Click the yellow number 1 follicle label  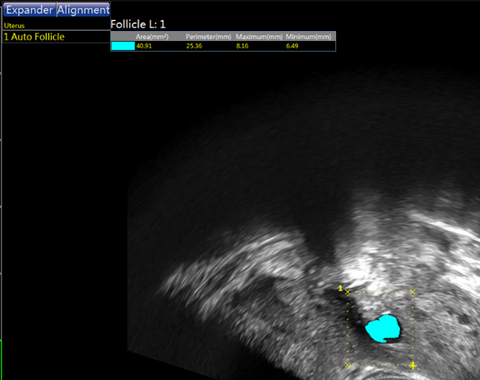(340, 288)
